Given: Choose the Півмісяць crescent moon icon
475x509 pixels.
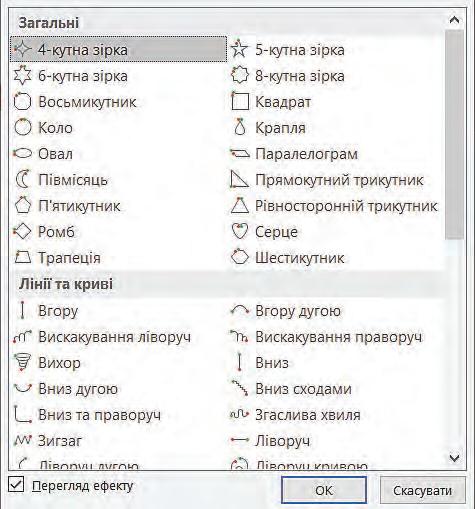Looking at the screenshot, I should coord(23,179).
